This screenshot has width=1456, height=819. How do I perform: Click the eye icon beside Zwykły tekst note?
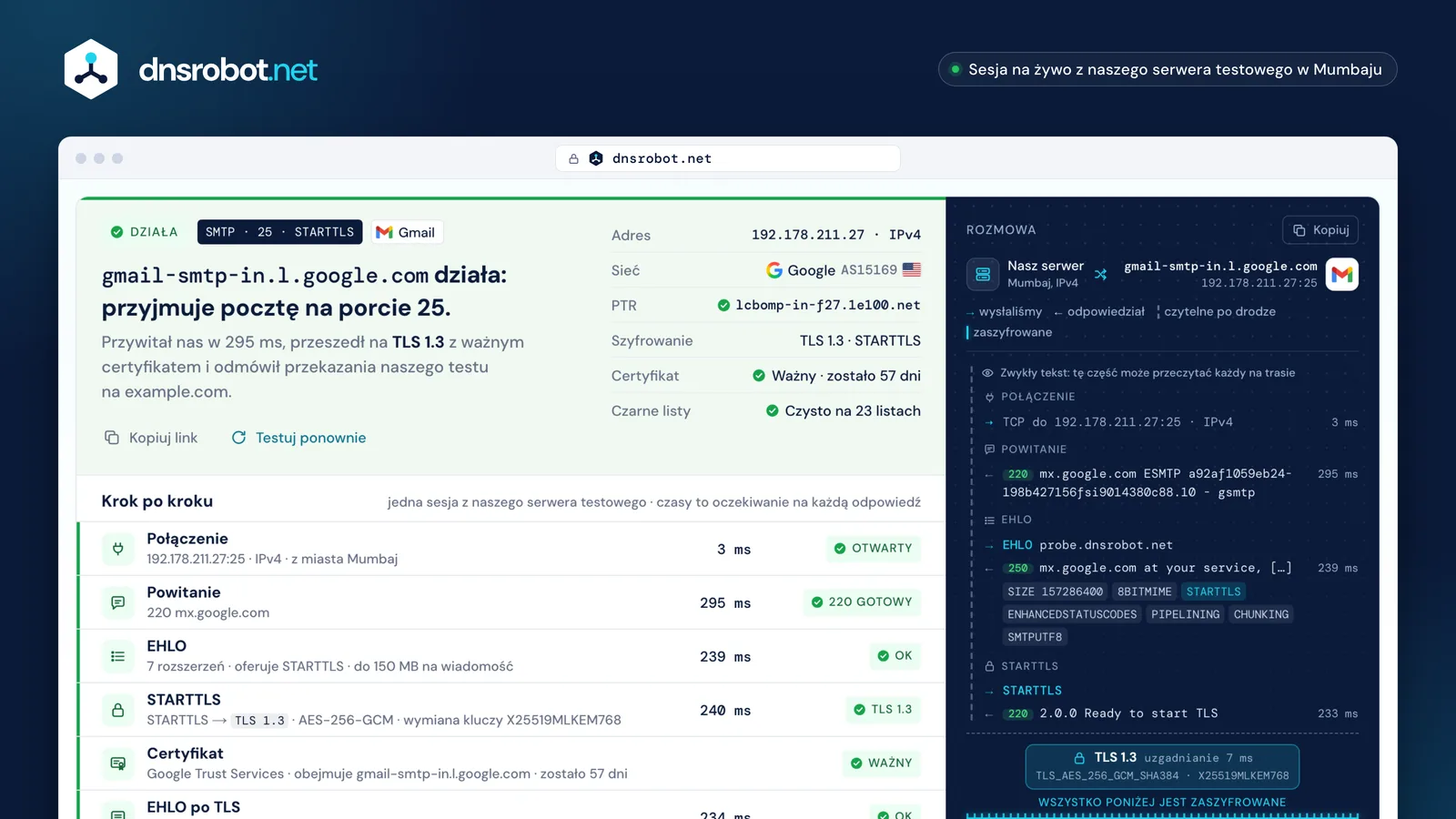987,373
